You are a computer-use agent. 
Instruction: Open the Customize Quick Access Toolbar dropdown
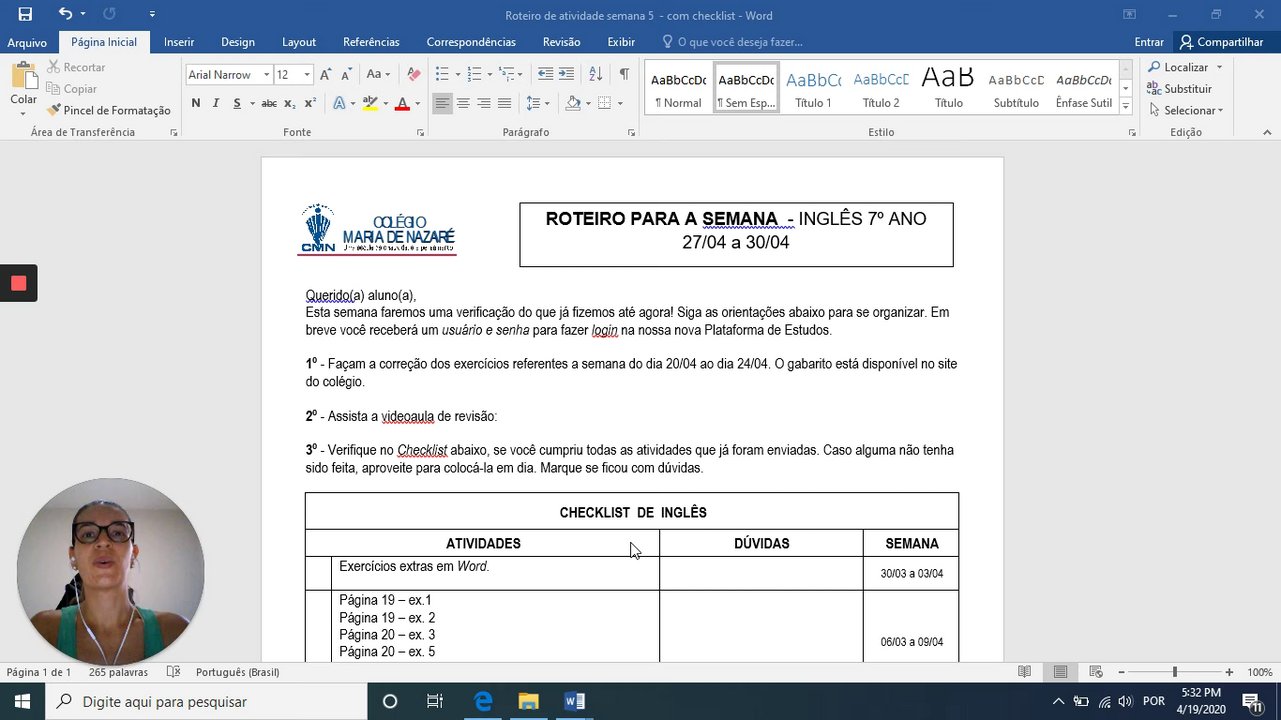coord(152,14)
